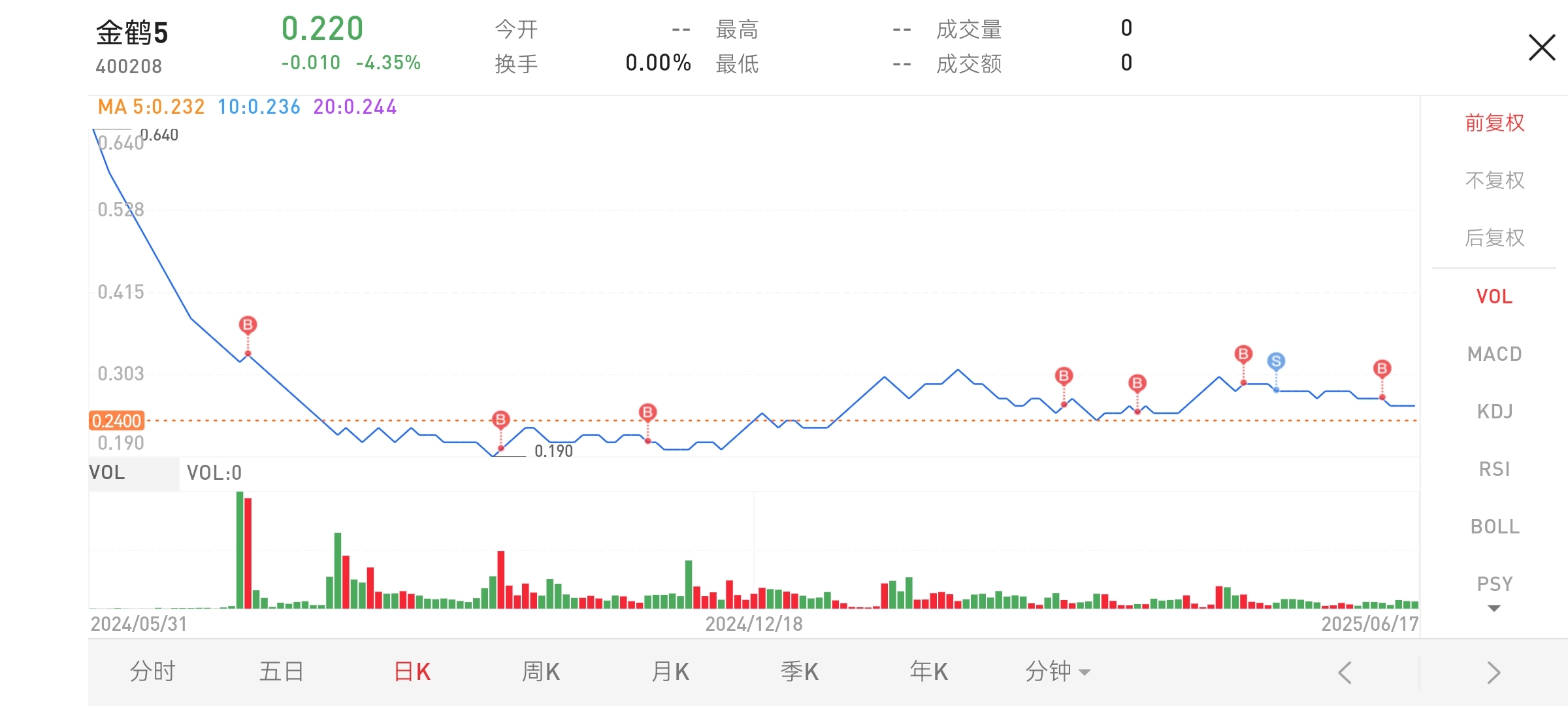Image resolution: width=1568 pixels, height=706 pixels.
Task: Switch to 周K tab
Action: pos(541,671)
